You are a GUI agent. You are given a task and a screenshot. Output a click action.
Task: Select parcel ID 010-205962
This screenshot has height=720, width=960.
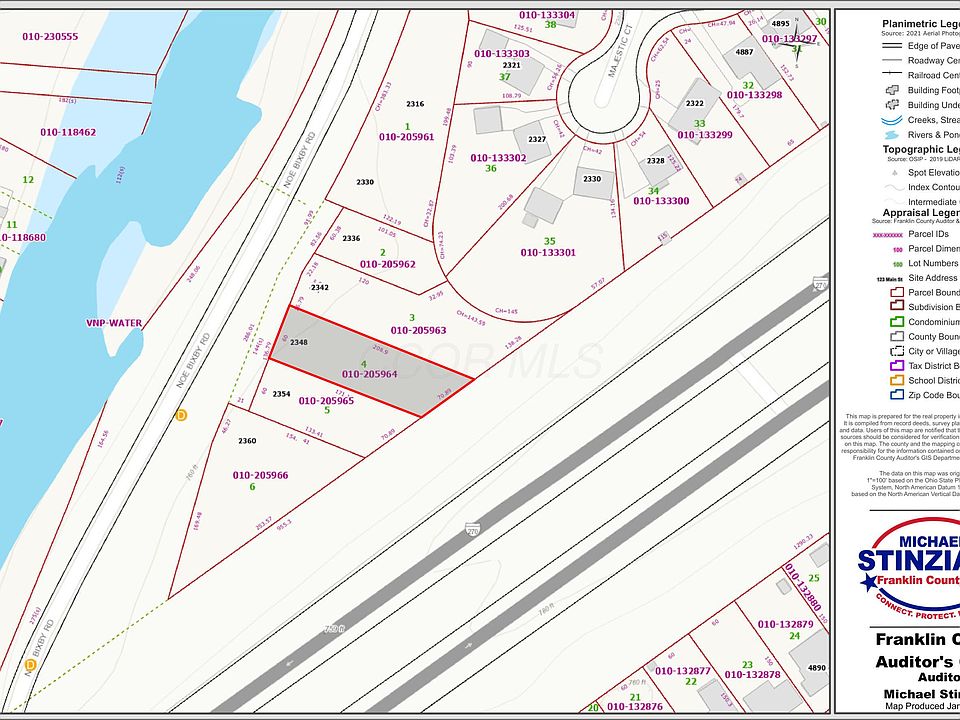388,264
